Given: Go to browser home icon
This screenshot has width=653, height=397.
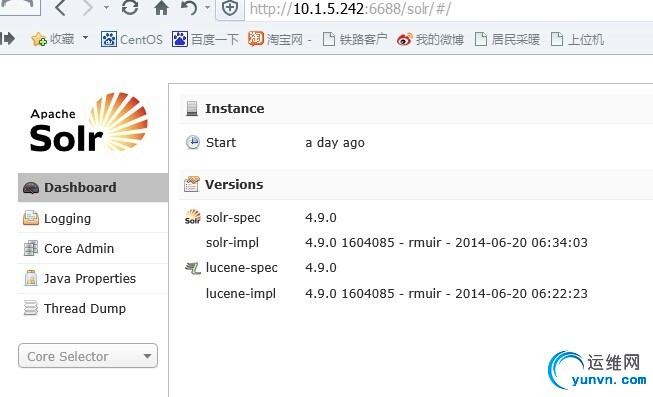Looking at the screenshot, I should click(x=161, y=8).
